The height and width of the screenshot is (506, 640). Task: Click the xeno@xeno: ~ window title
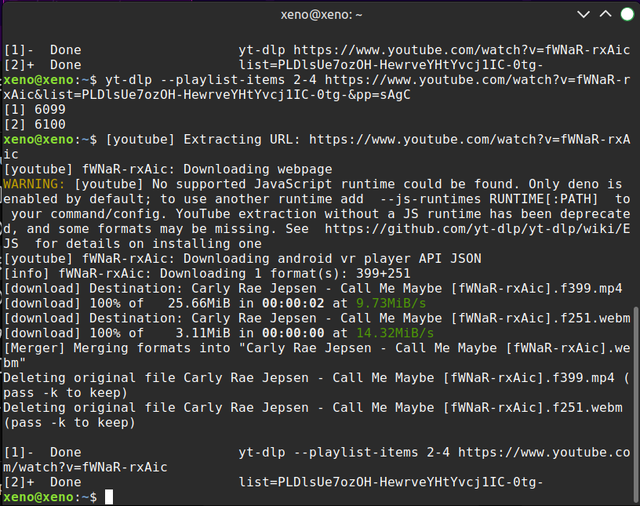(x=321, y=15)
